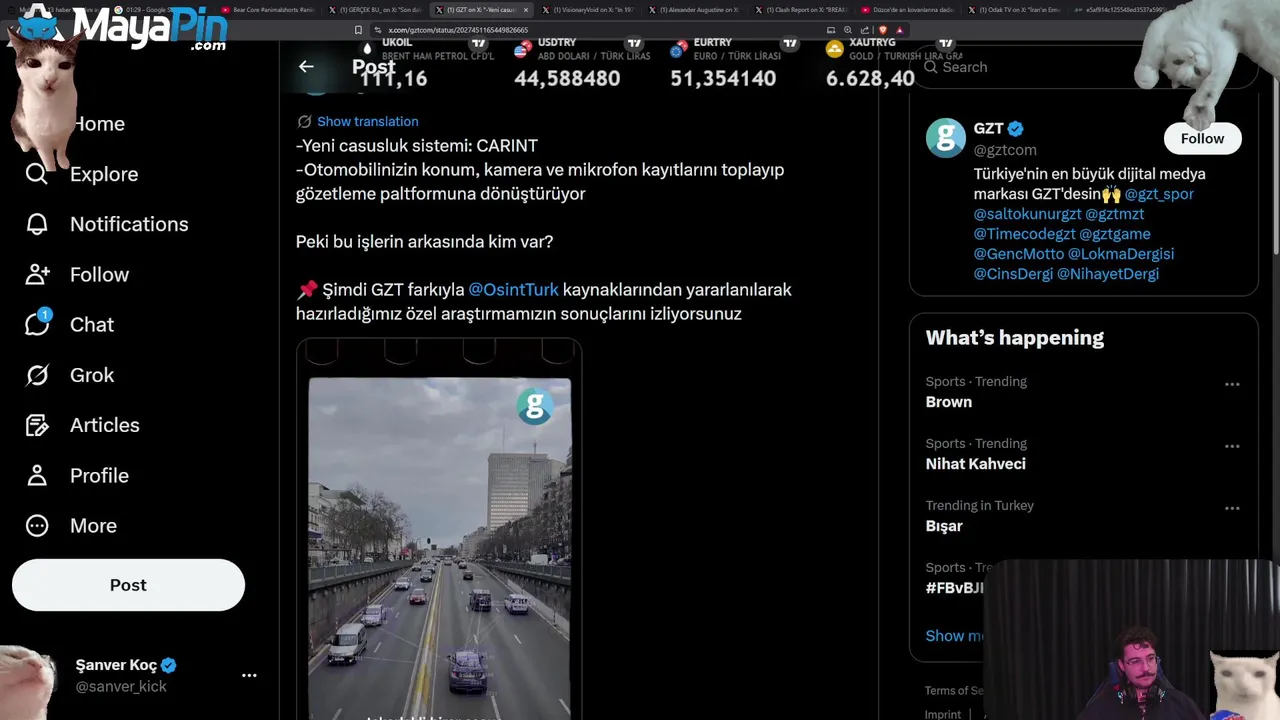Open the Brave Rewards triangle icon

click(899, 30)
